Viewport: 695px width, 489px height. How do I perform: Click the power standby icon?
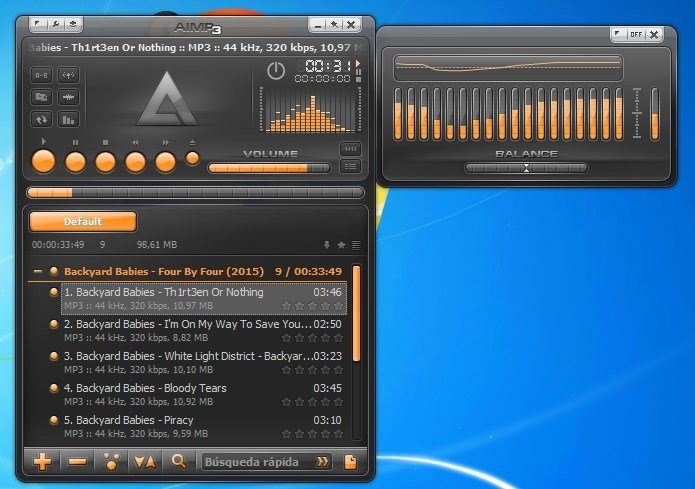[276, 71]
